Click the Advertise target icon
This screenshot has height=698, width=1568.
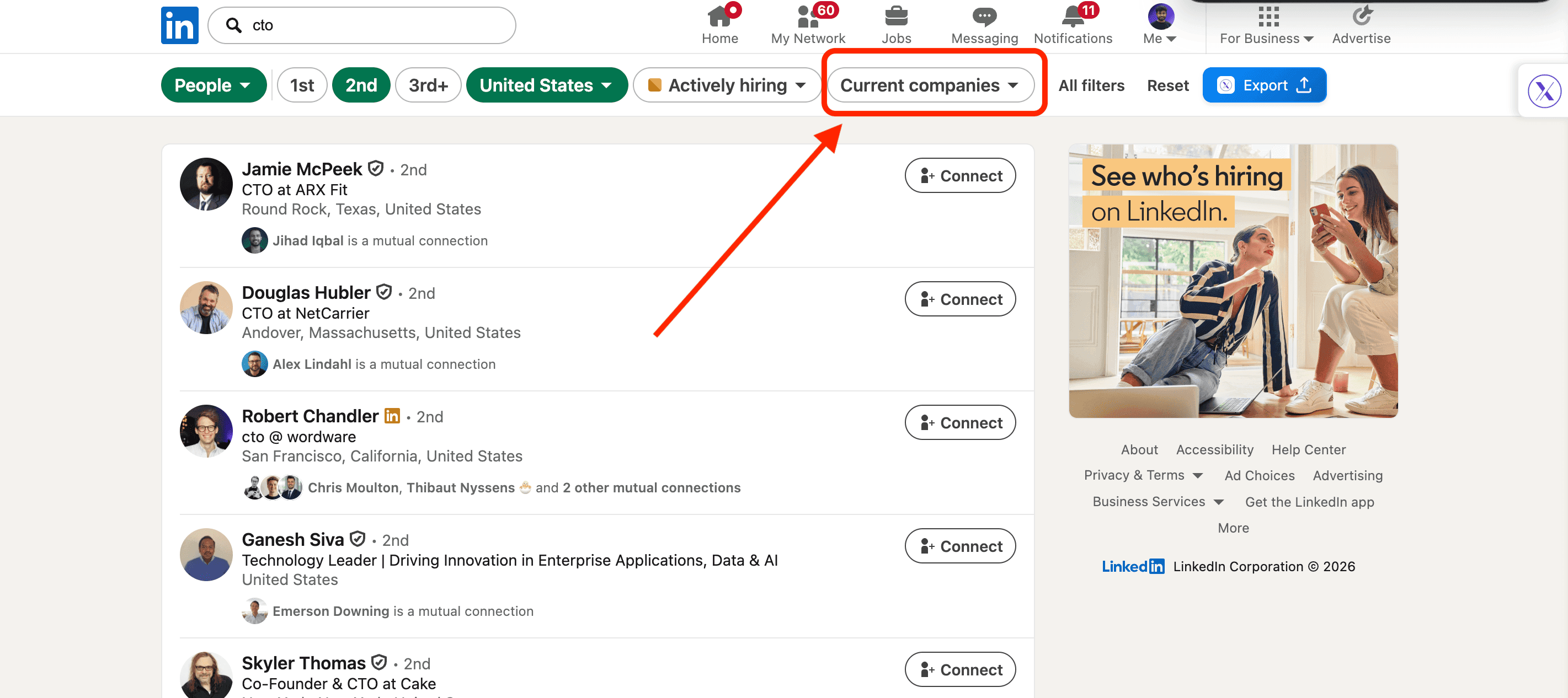[1361, 17]
